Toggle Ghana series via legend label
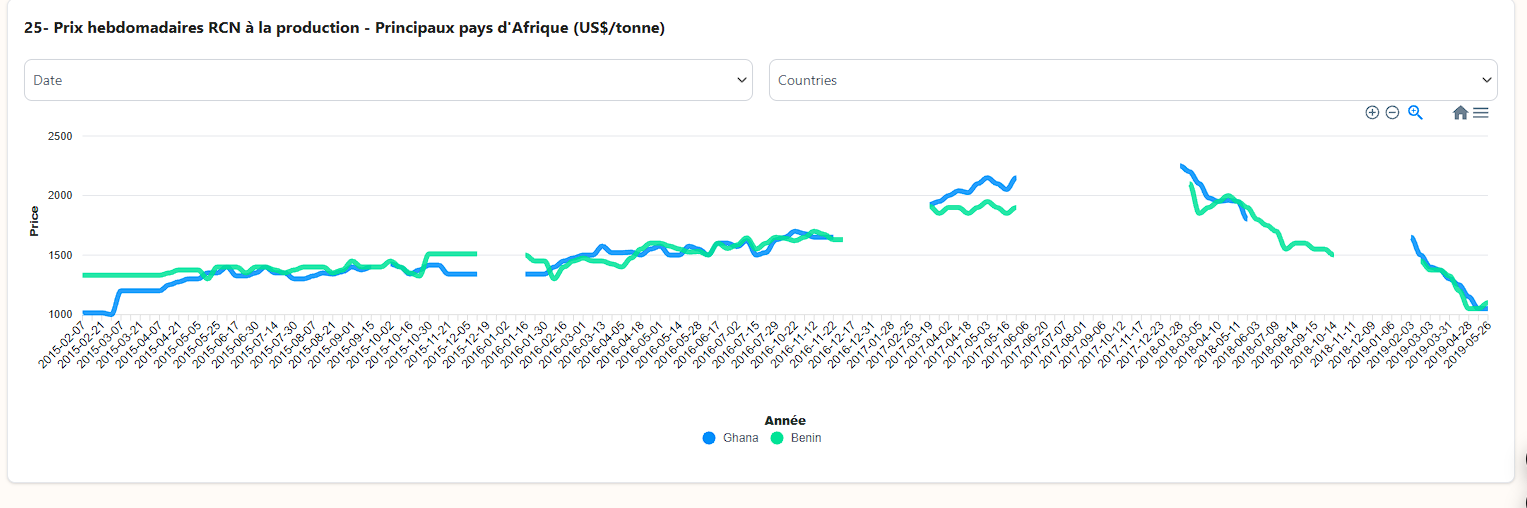Viewport: 1527px width, 508px height. click(741, 438)
